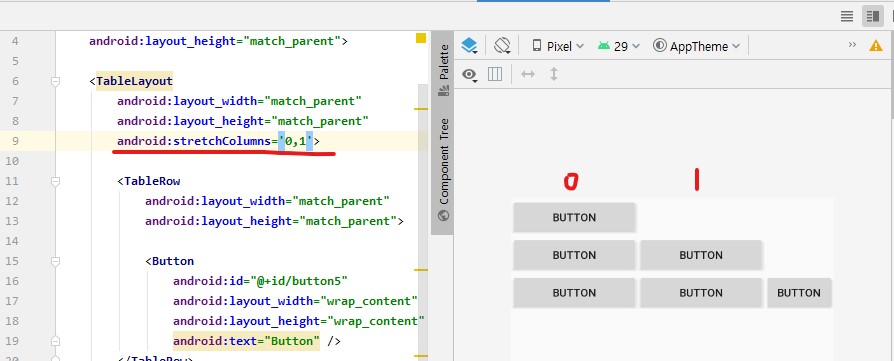
Task: Open the View Options eye icon
Action: coord(470,75)
